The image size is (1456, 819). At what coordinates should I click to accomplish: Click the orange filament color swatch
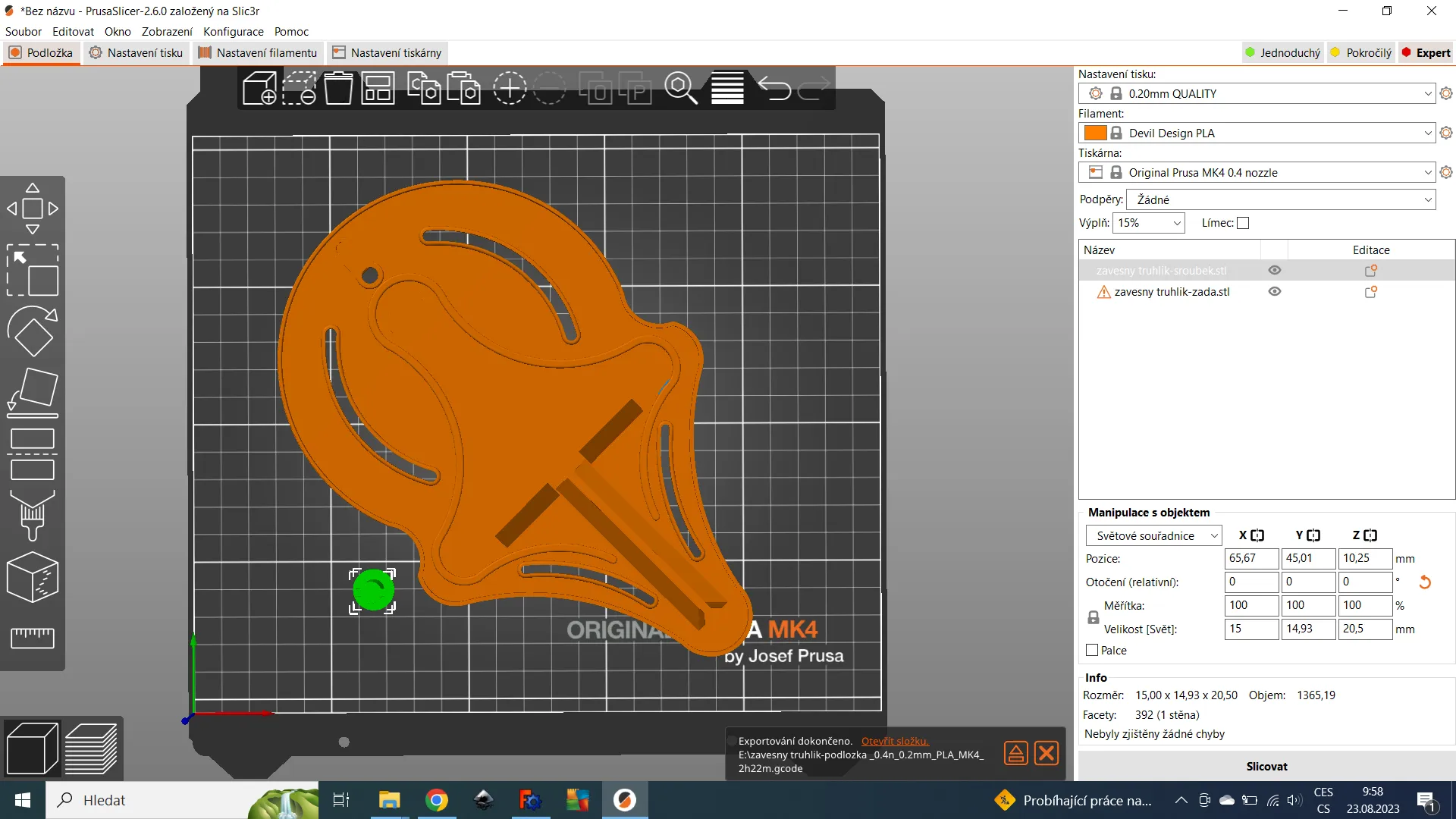click(1095, 133)
